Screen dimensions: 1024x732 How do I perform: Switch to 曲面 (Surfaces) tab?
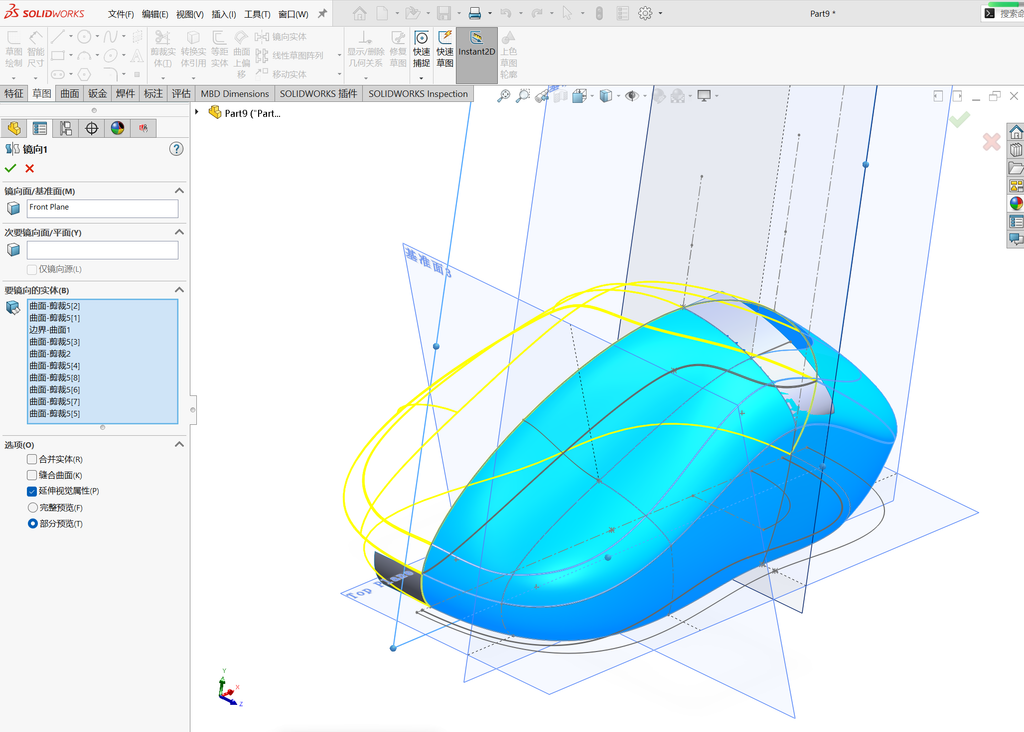point(70,93)
